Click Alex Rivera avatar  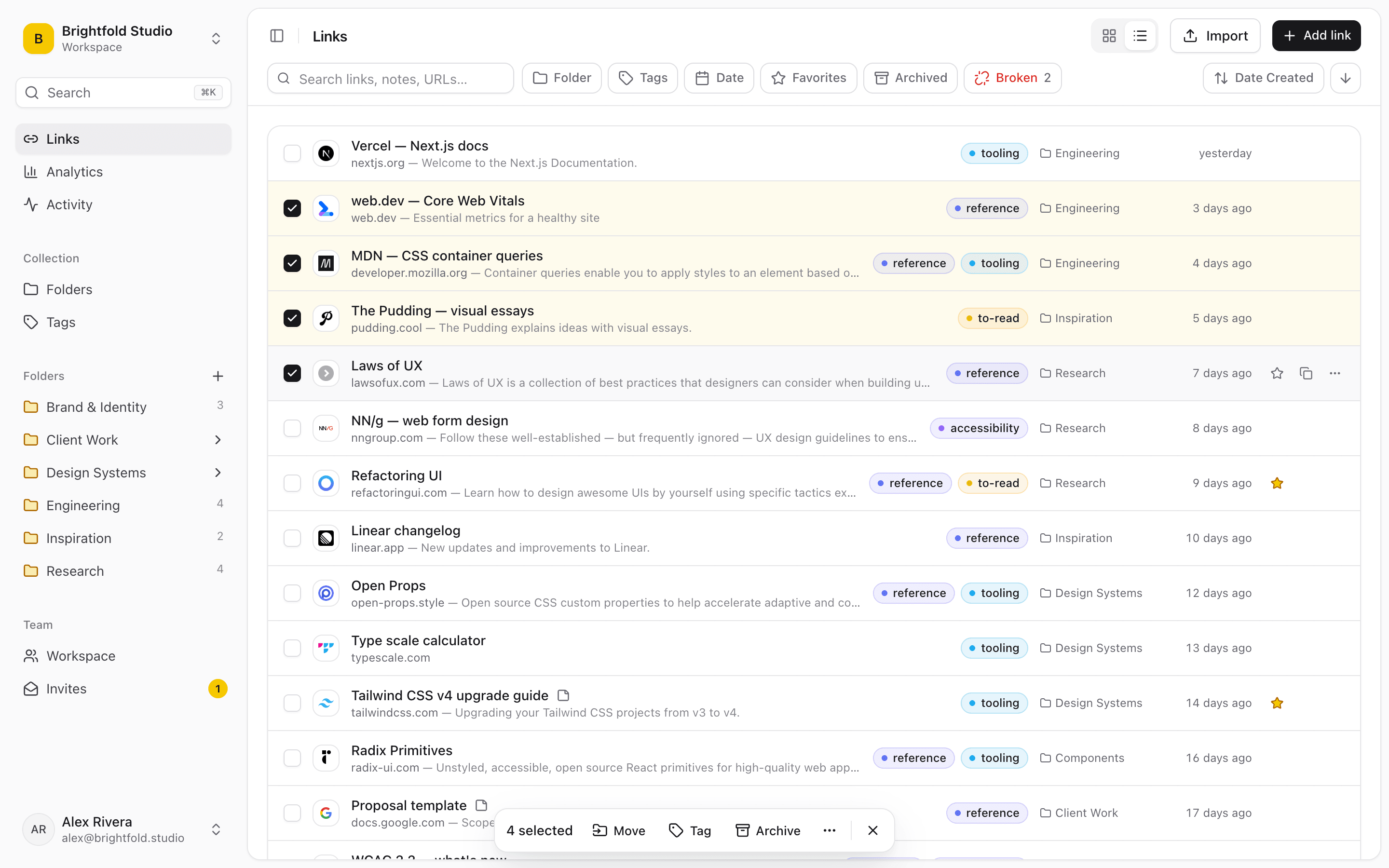[x=39, y=829]
